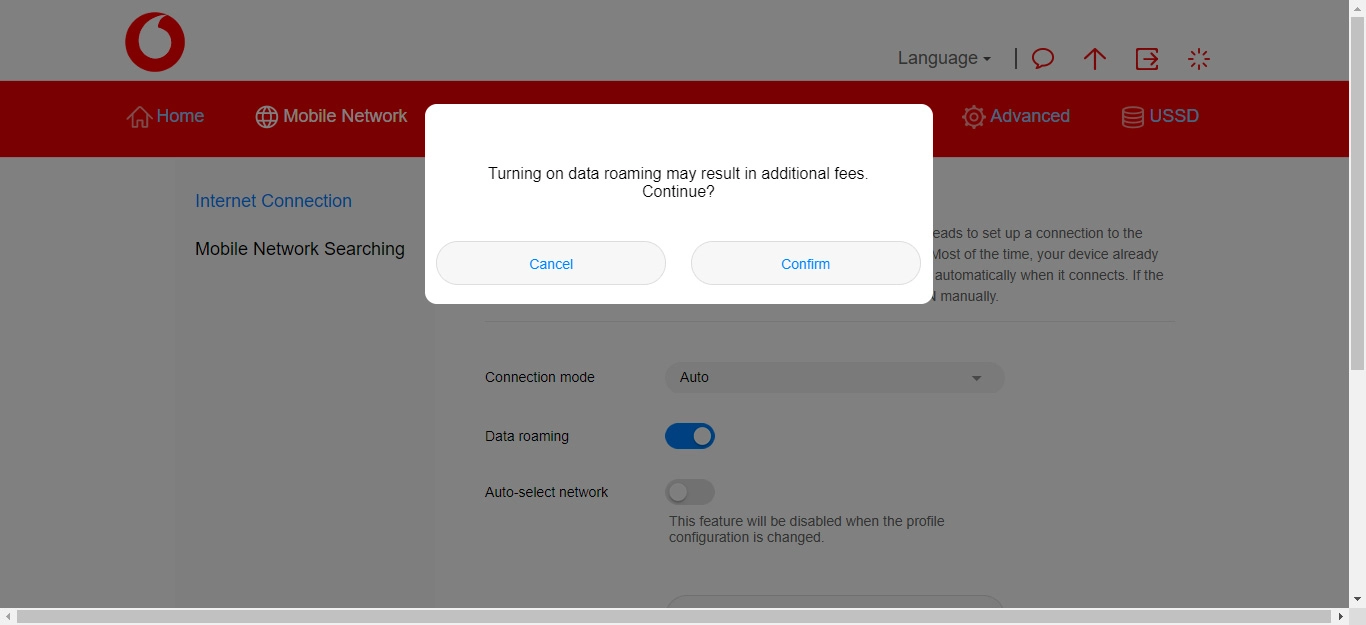Select the Home house icon
Screen dimensions: 1366x625
point(139,116)
